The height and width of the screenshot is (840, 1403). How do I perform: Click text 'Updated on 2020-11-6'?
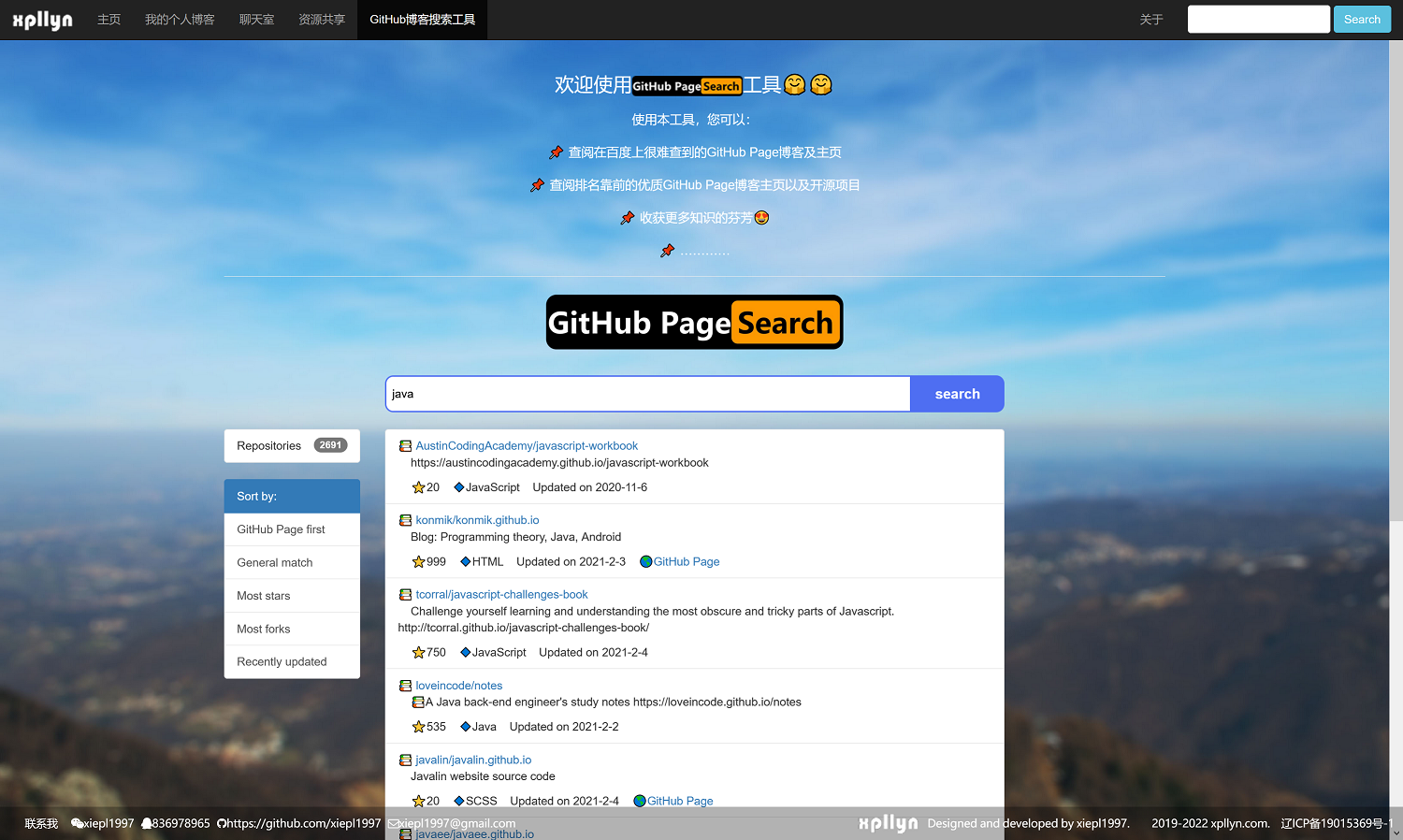[589, 487]
